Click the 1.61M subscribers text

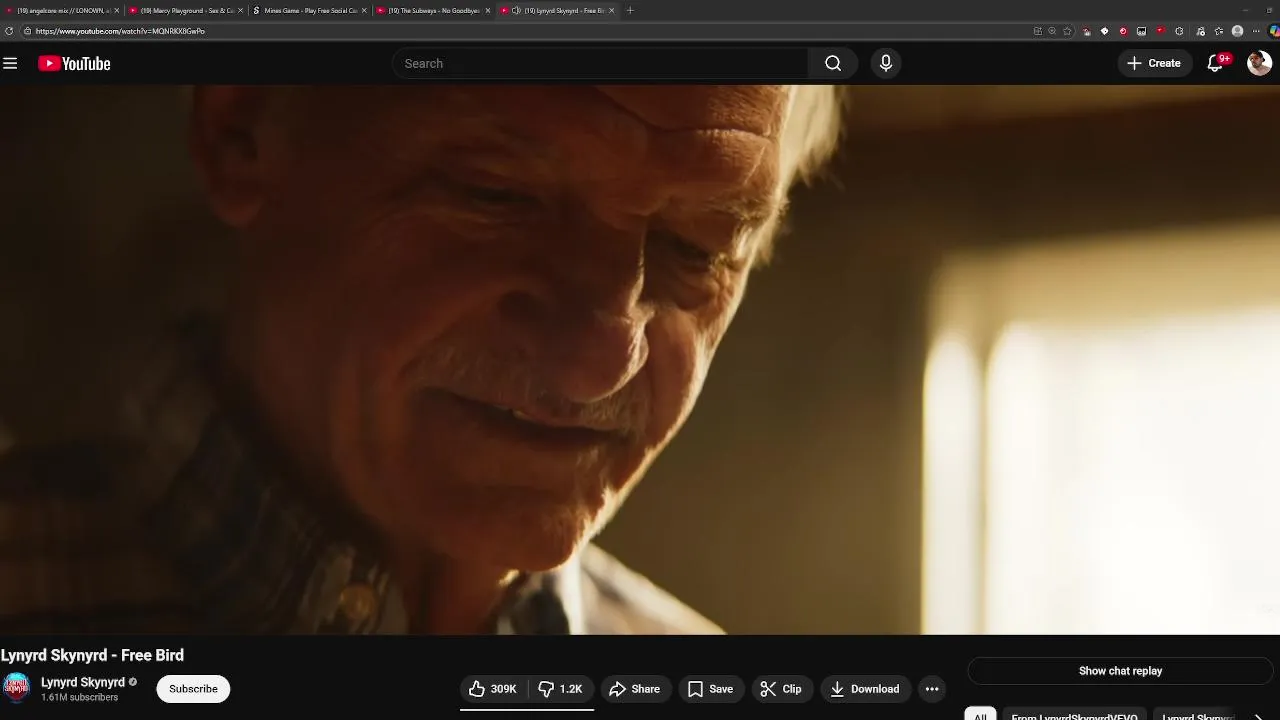click(x=79, y=697)
